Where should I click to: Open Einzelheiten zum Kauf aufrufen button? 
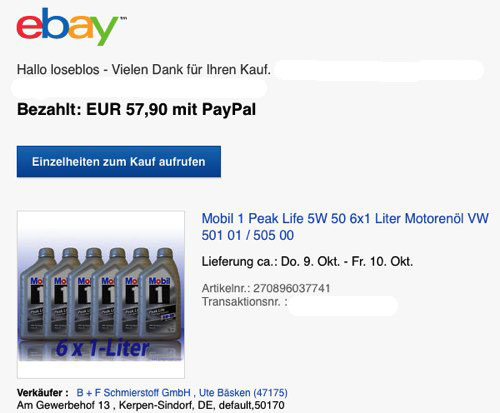(x=119, y=161)
